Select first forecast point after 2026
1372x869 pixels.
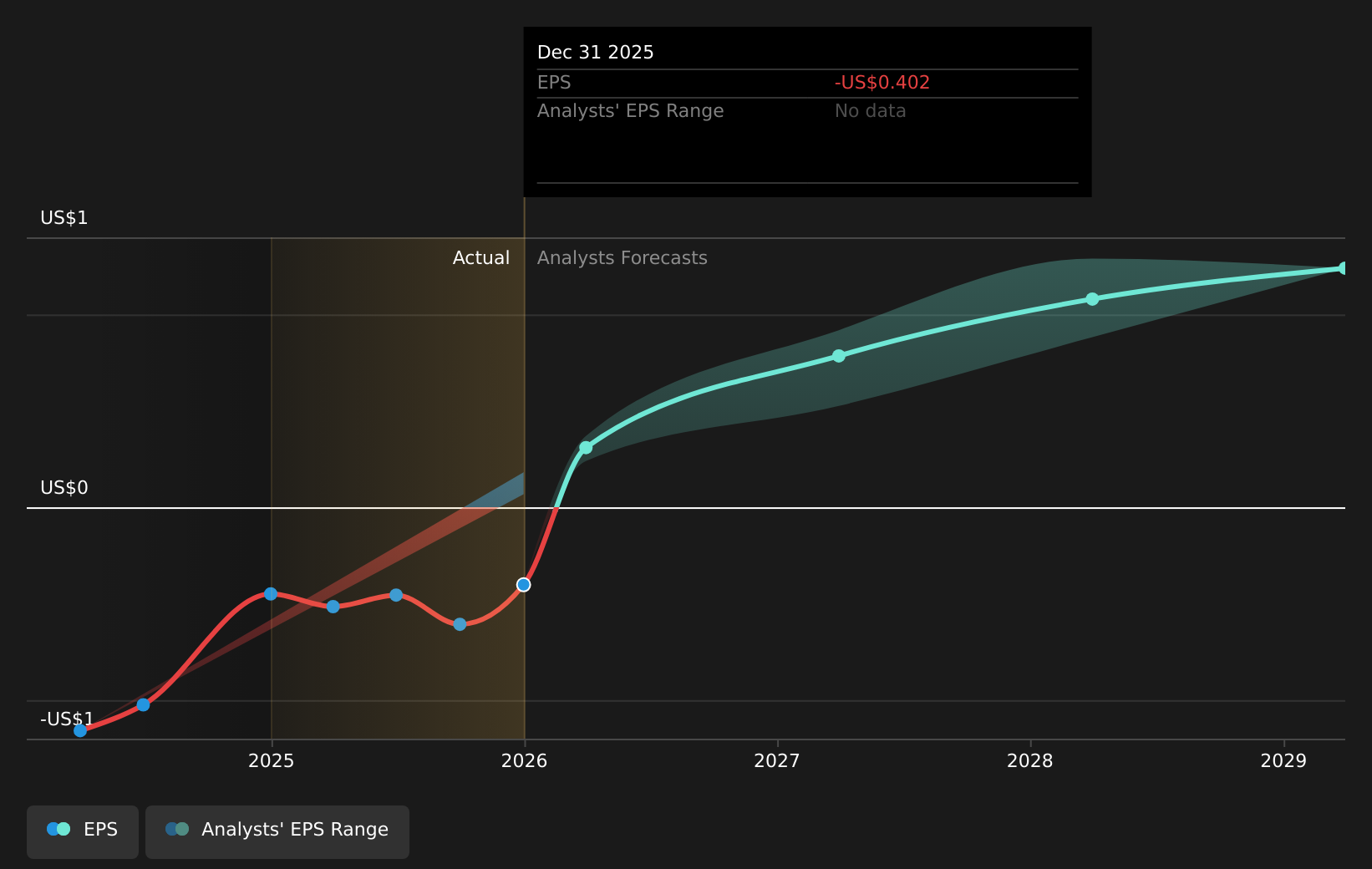(x=586, y=448)
